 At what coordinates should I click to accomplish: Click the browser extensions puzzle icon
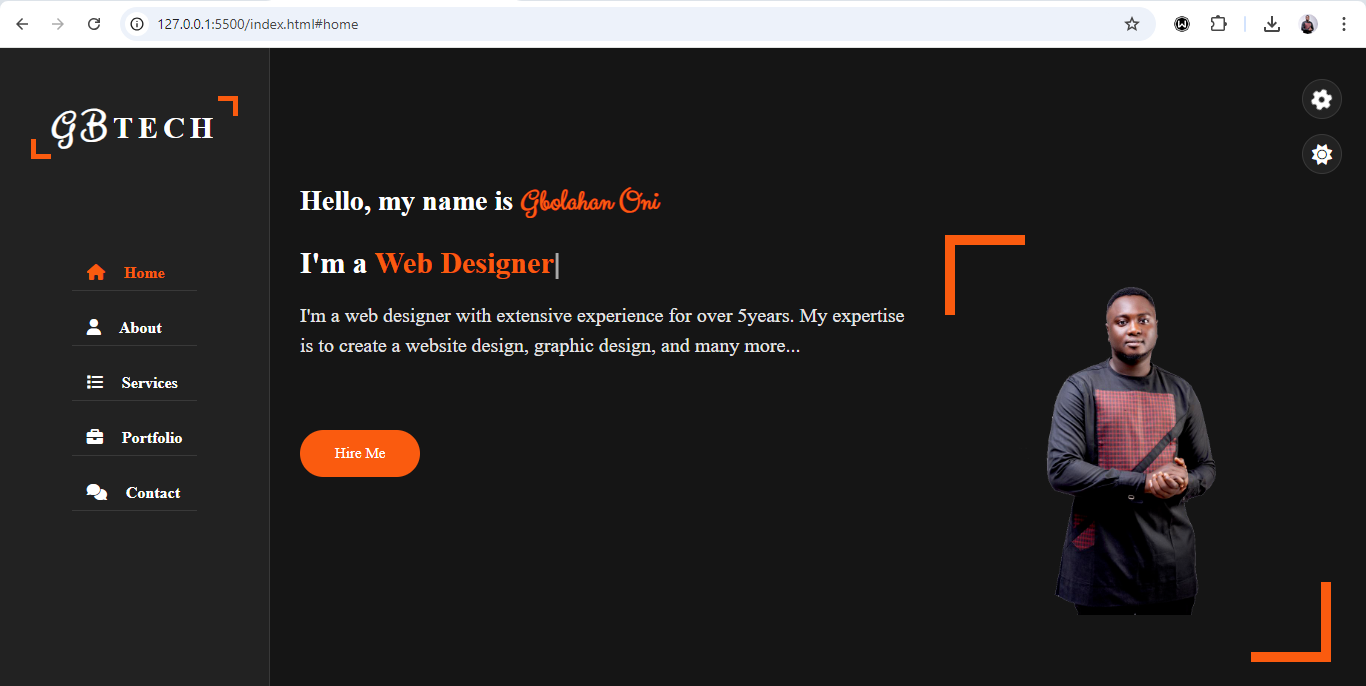click(x=1218, y=24)
